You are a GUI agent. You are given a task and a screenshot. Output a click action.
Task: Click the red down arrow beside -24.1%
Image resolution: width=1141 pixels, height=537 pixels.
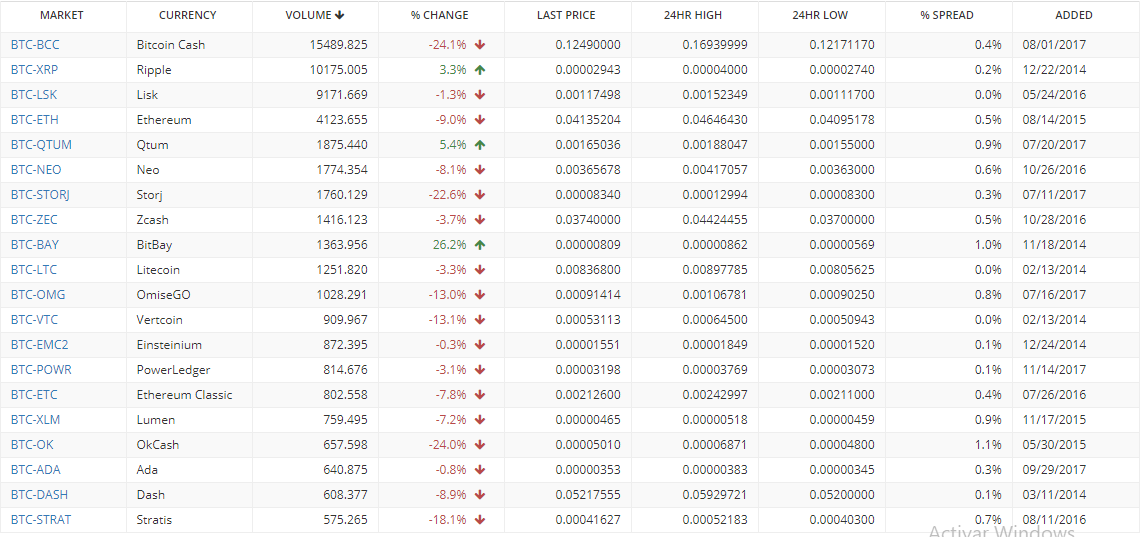pyautogui.click(x=480, y=45)
